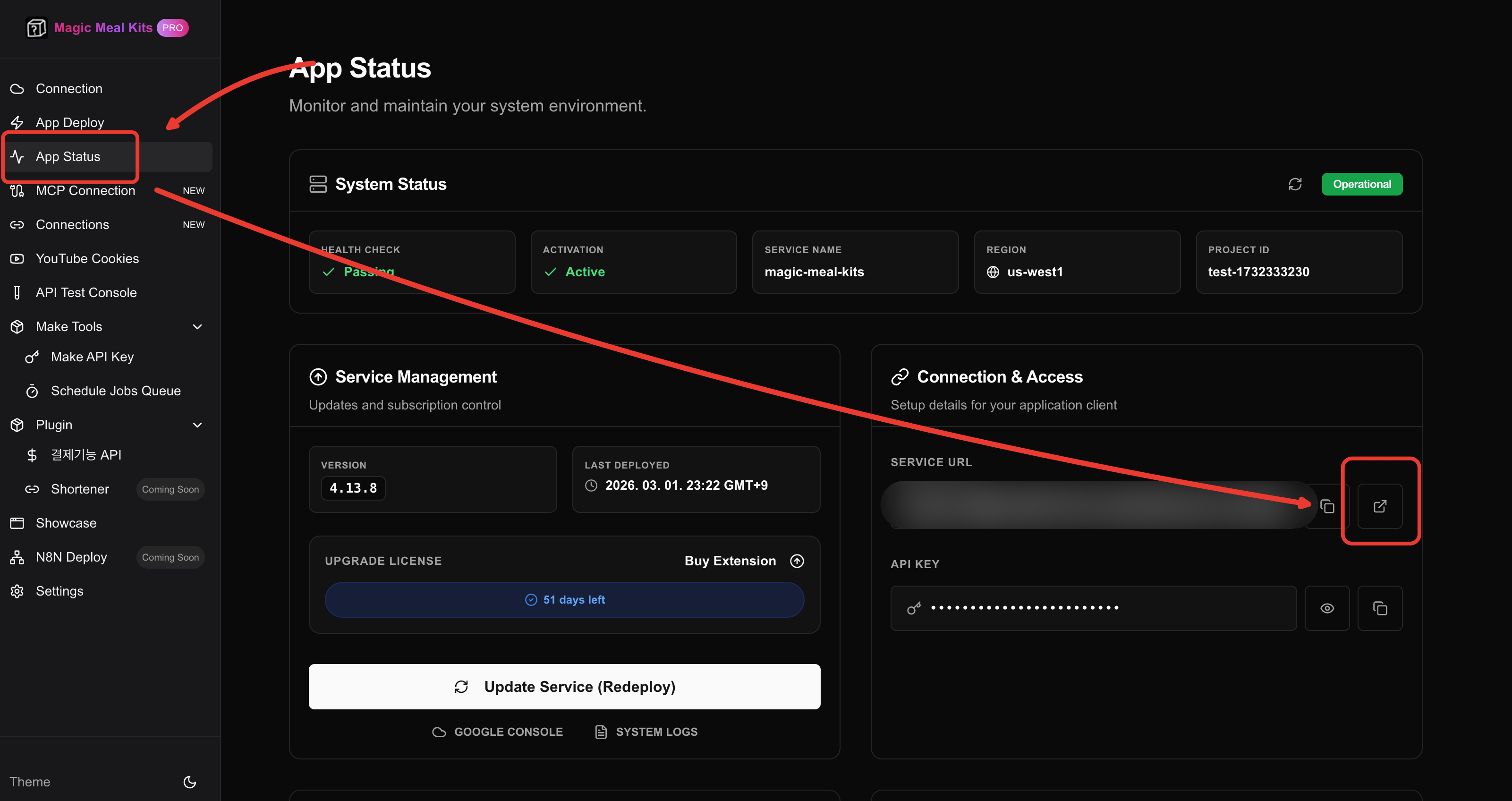Click the magic-meal-kits service name
The height and width of the screenshot is (801, 1512).
click(x=814, y=272)
